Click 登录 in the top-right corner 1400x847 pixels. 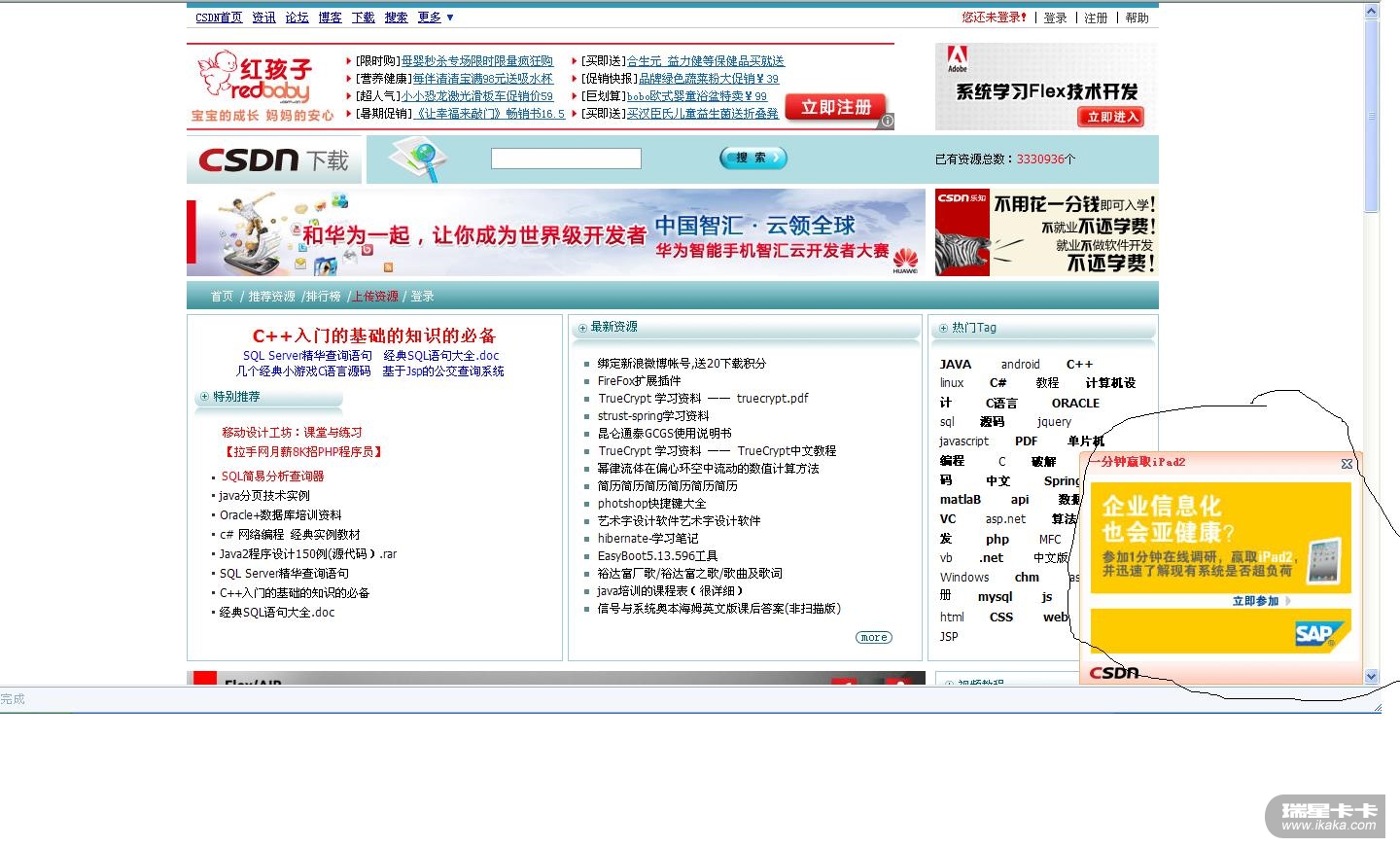click(1055, 18)
